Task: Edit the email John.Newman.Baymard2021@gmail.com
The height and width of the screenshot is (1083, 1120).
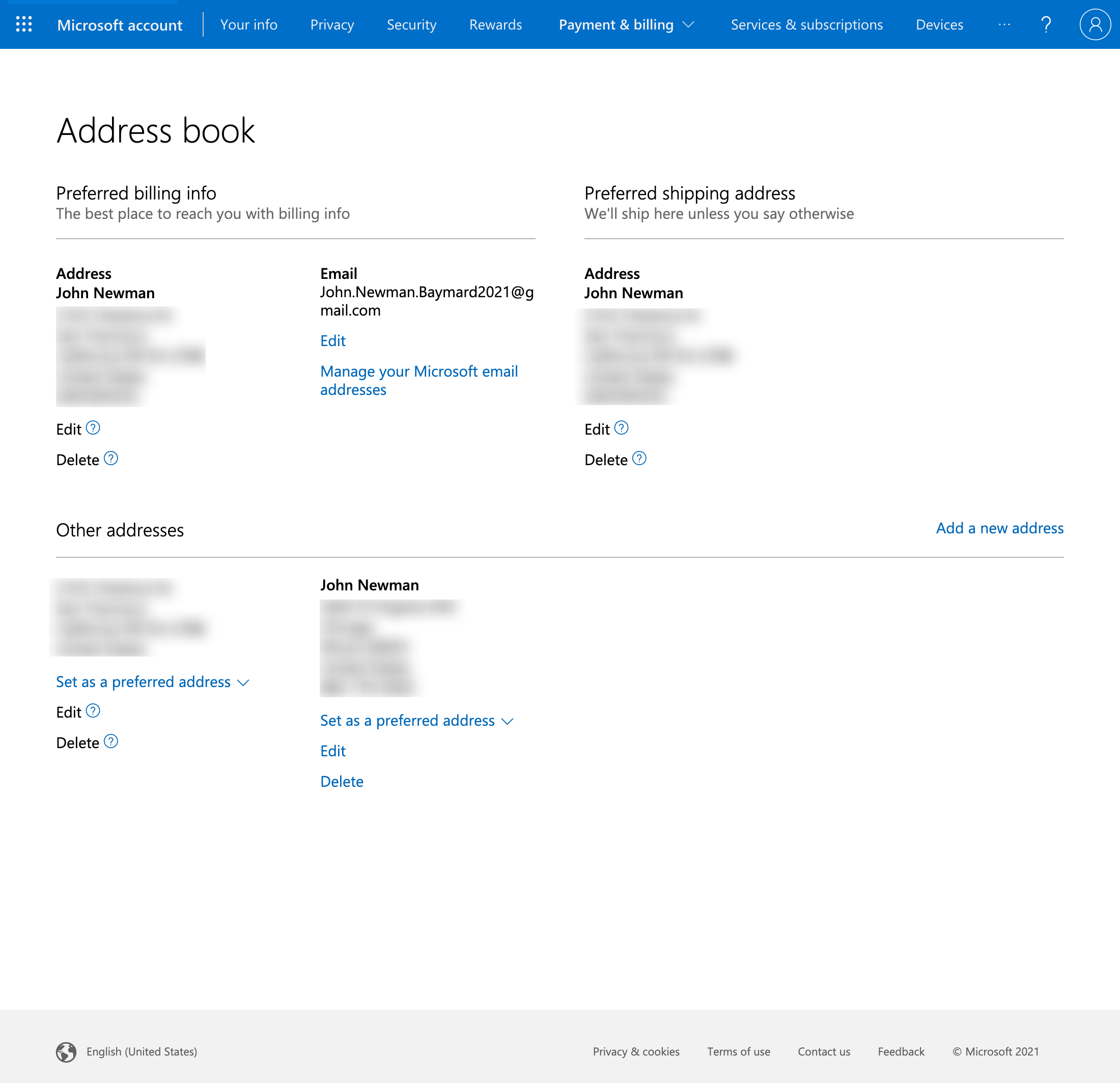Action: 332,340
